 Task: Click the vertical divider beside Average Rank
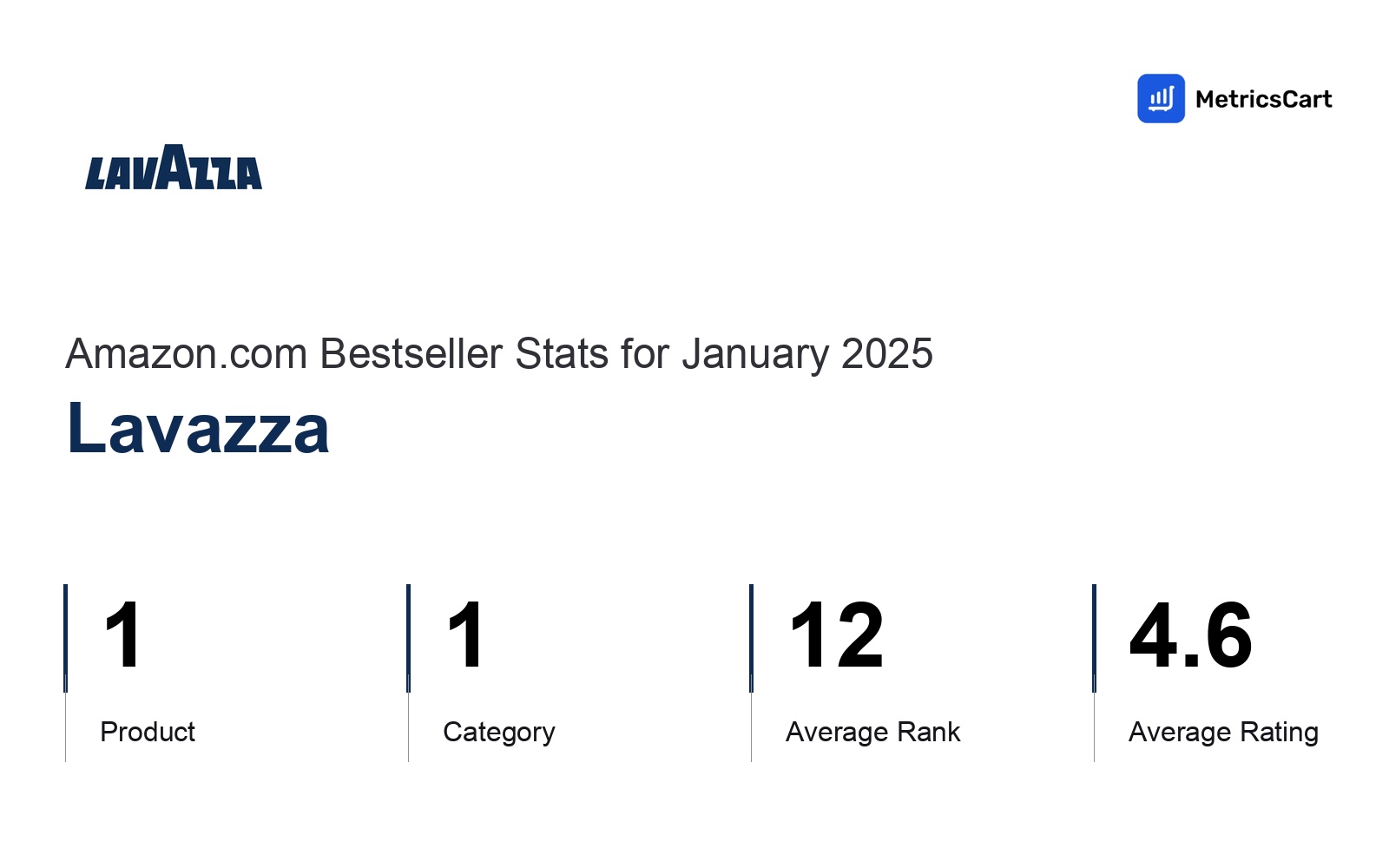pos(751,673)
